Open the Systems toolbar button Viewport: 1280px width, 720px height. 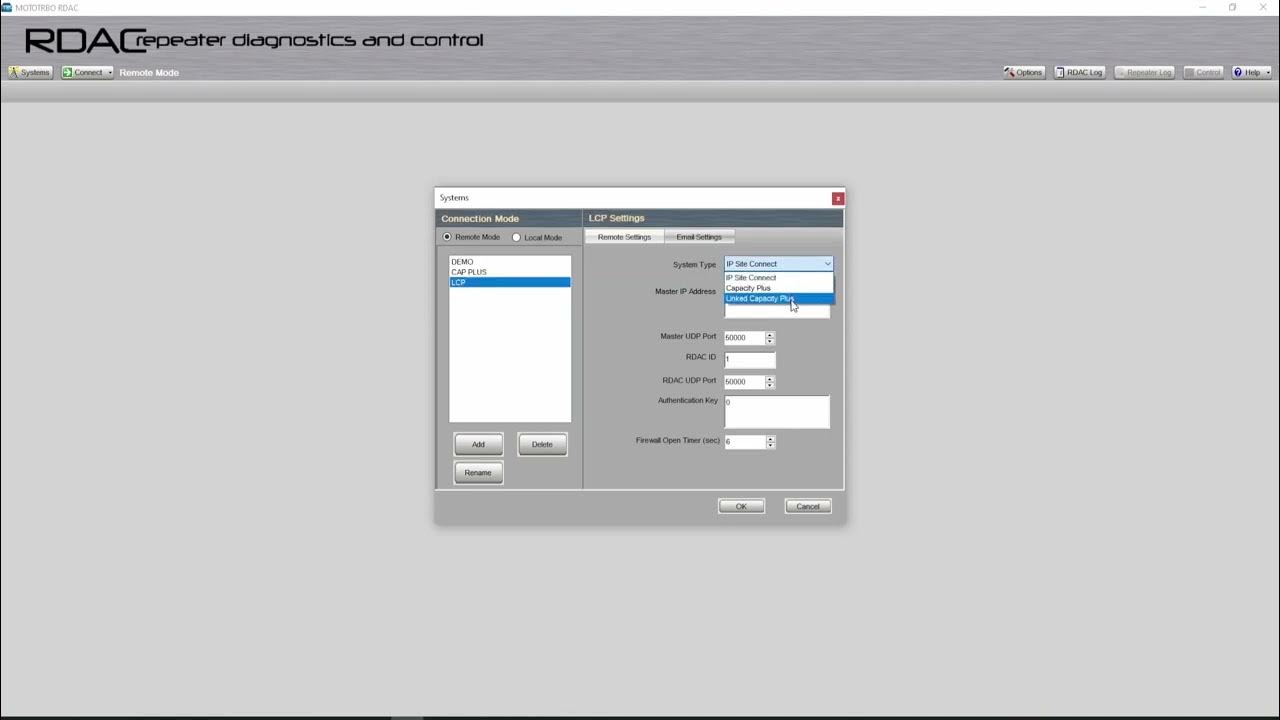point(30,72)
